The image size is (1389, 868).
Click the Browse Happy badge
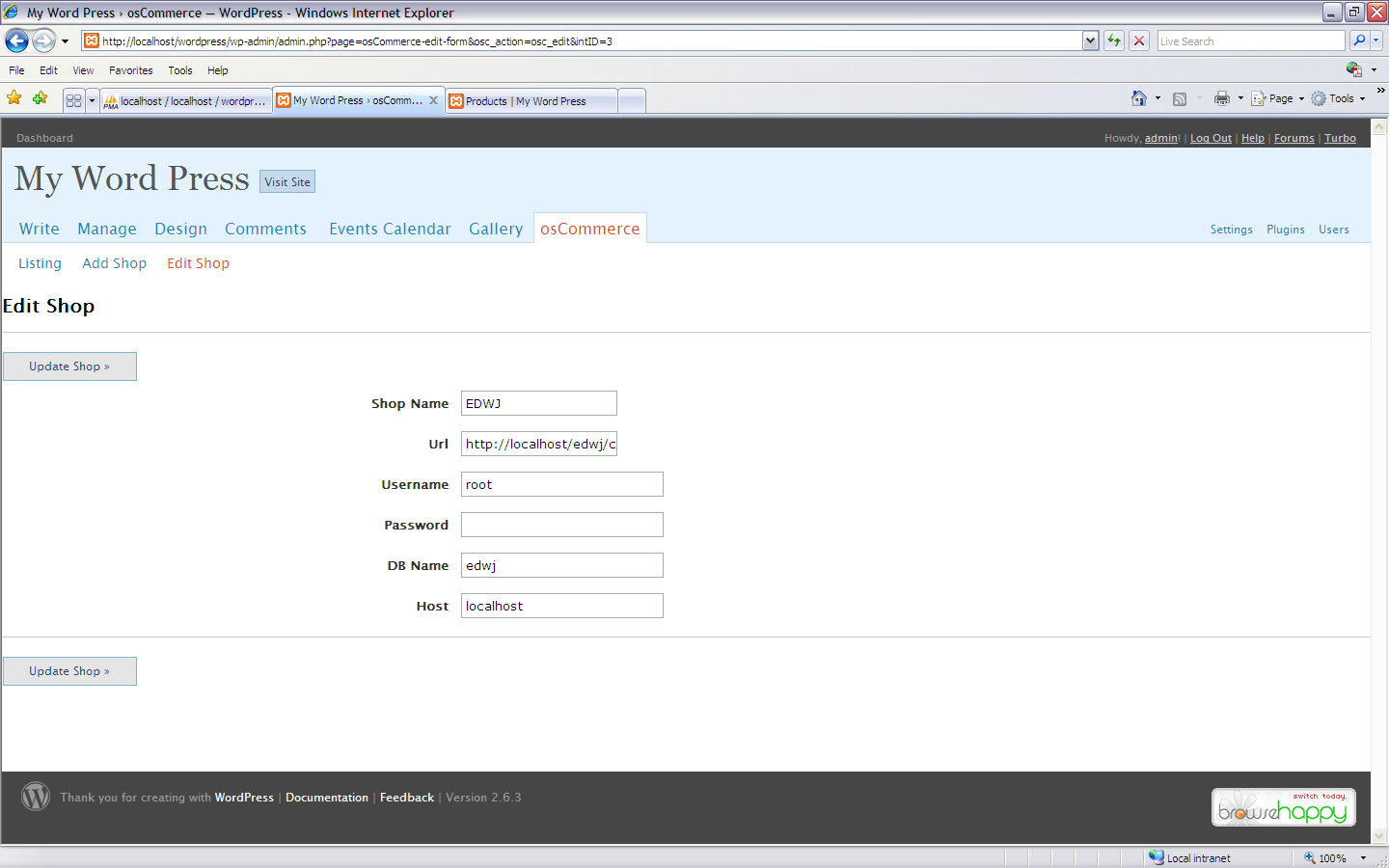click(1284, 807)
